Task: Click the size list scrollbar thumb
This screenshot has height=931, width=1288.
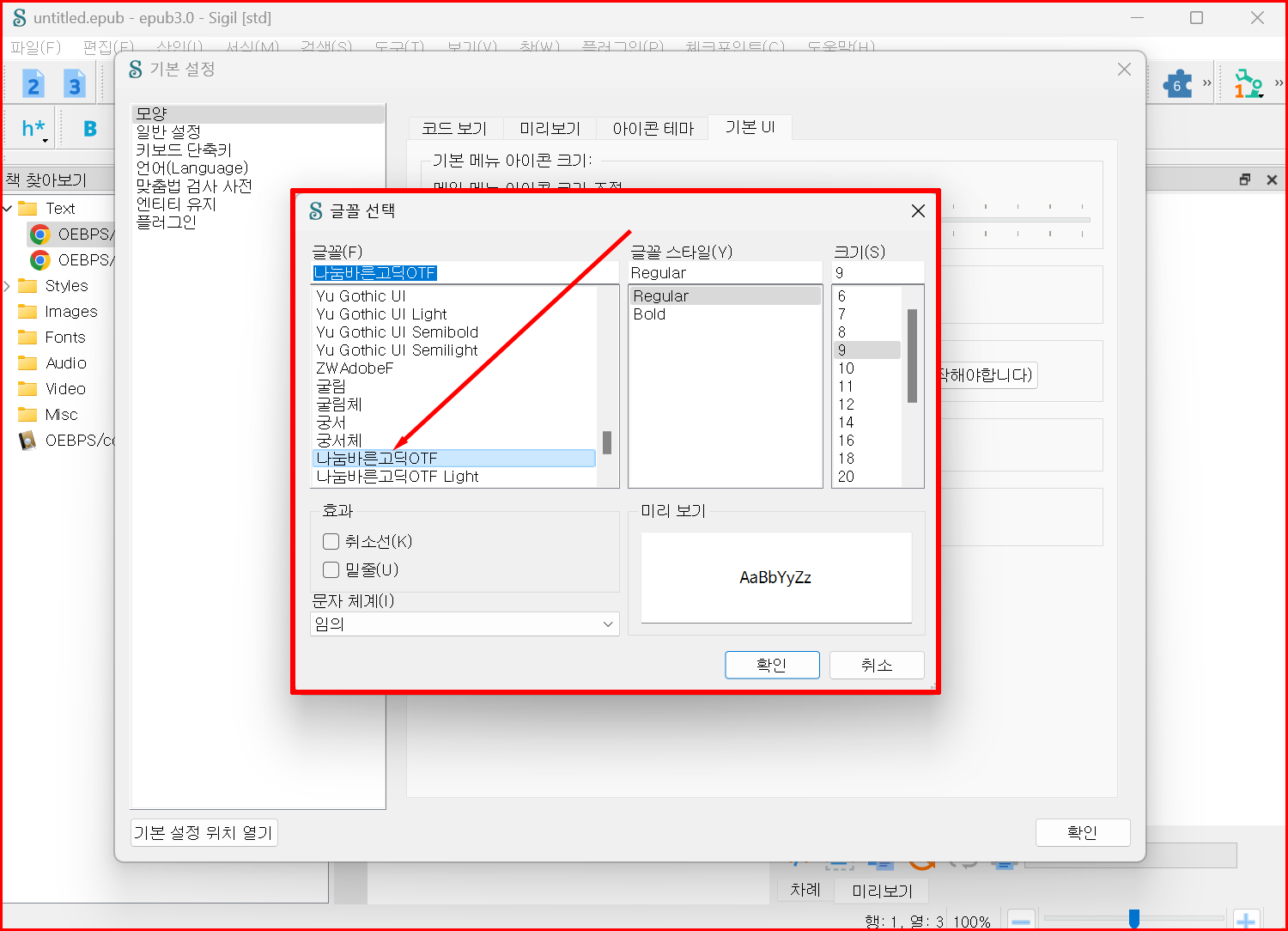Action: click(912, 356)
